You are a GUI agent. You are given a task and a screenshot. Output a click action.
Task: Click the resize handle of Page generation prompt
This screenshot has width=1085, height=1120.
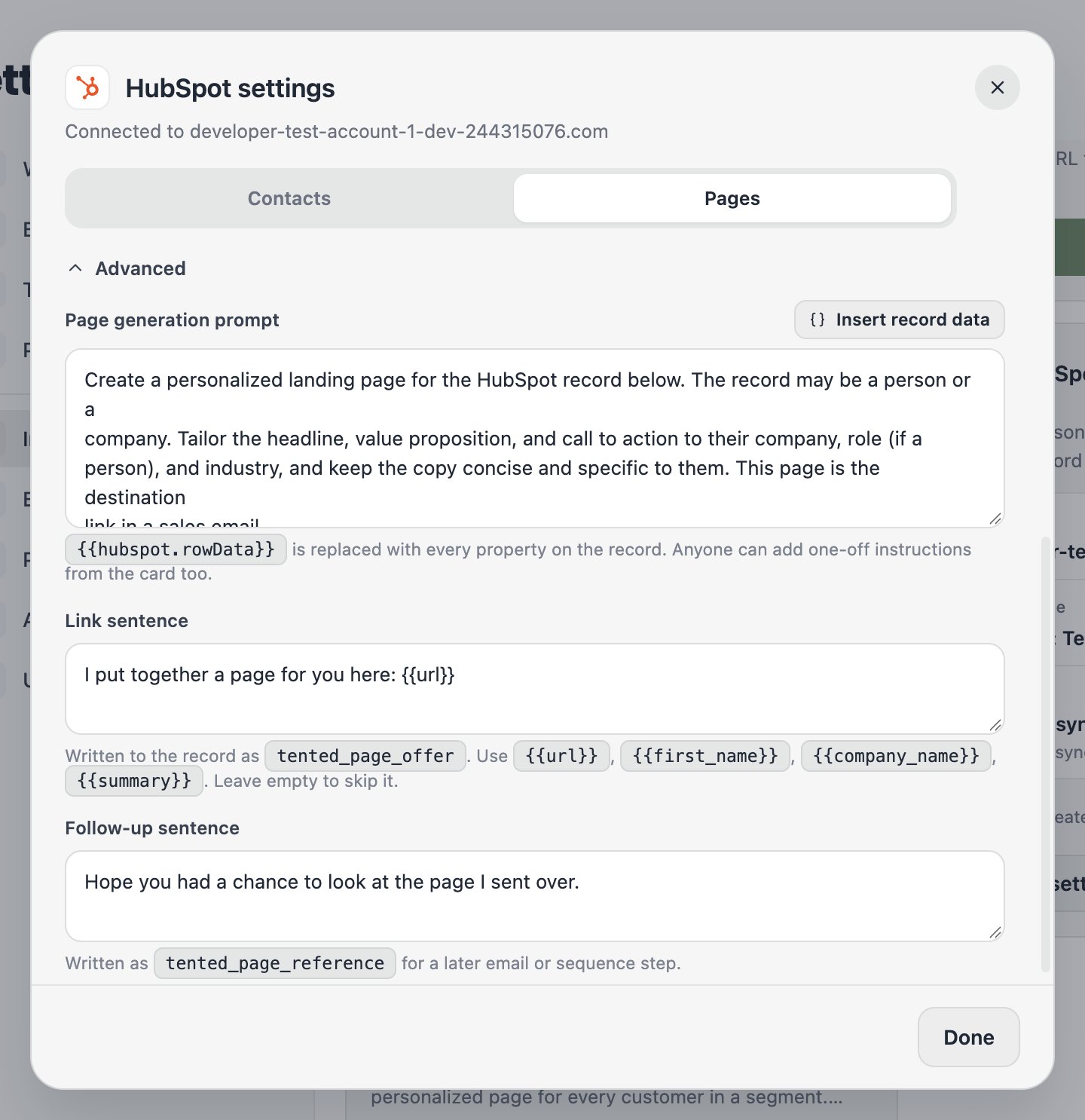(x=995, y=518)
